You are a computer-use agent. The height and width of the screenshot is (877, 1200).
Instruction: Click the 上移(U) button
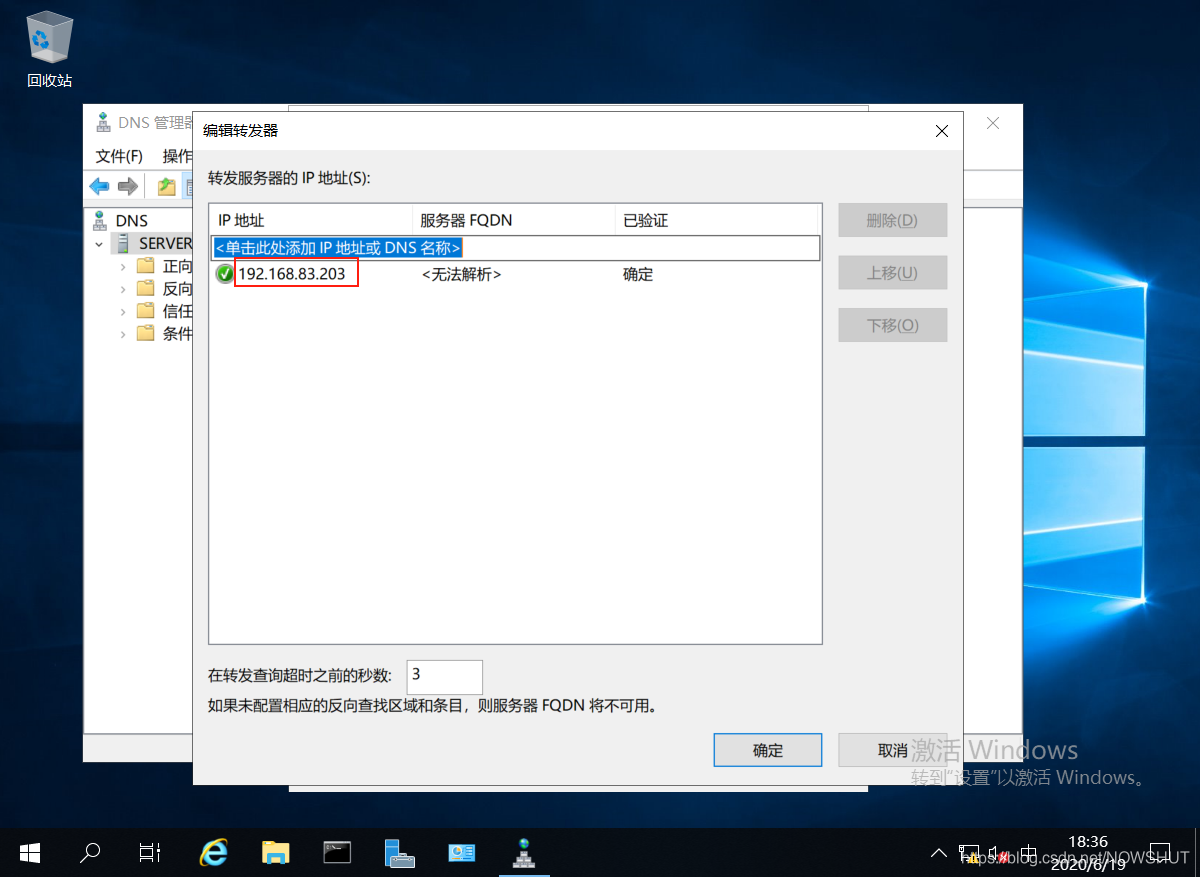coord(892,272)
